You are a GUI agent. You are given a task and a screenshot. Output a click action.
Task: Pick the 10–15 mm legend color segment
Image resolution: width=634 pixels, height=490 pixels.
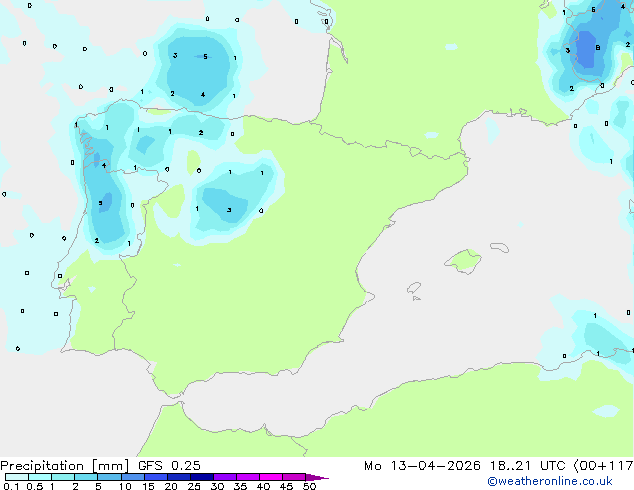click(133, 477)
